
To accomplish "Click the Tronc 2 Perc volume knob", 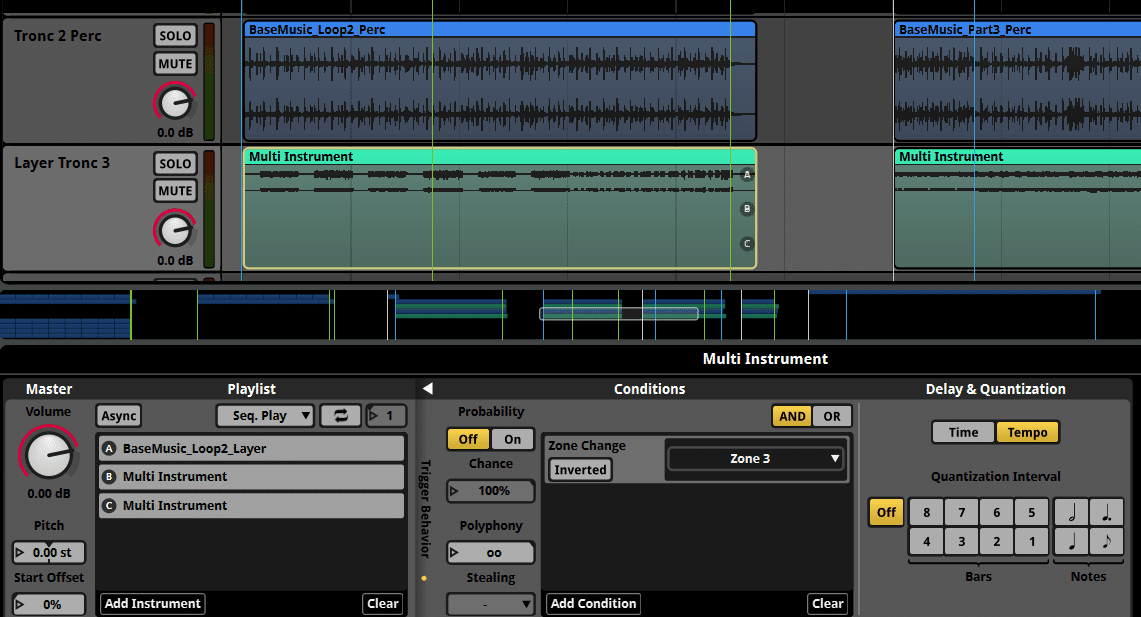I will [x=175, y=103].
